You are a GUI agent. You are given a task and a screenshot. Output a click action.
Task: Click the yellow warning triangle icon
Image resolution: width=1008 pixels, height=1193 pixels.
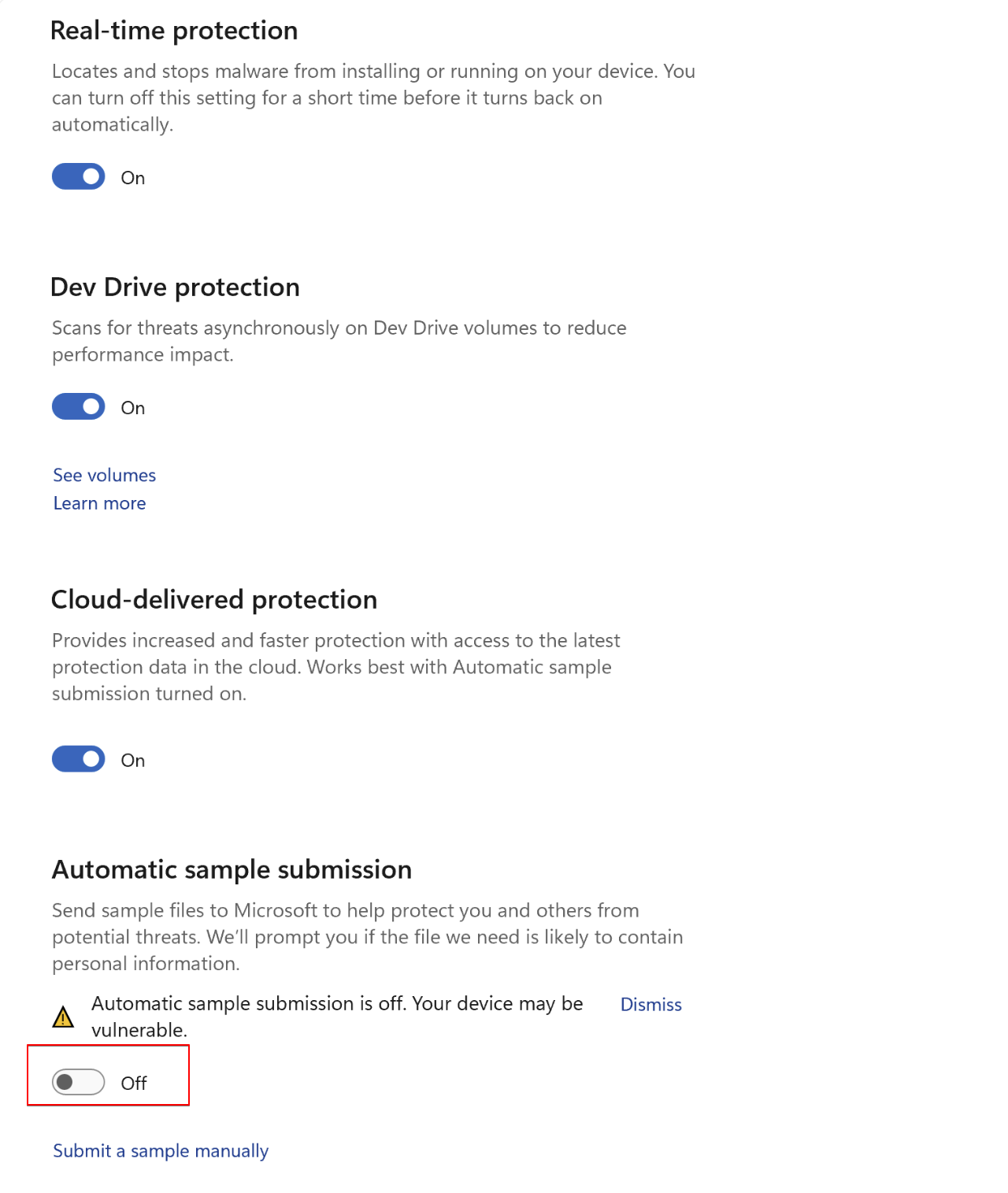click(65, 1017)
